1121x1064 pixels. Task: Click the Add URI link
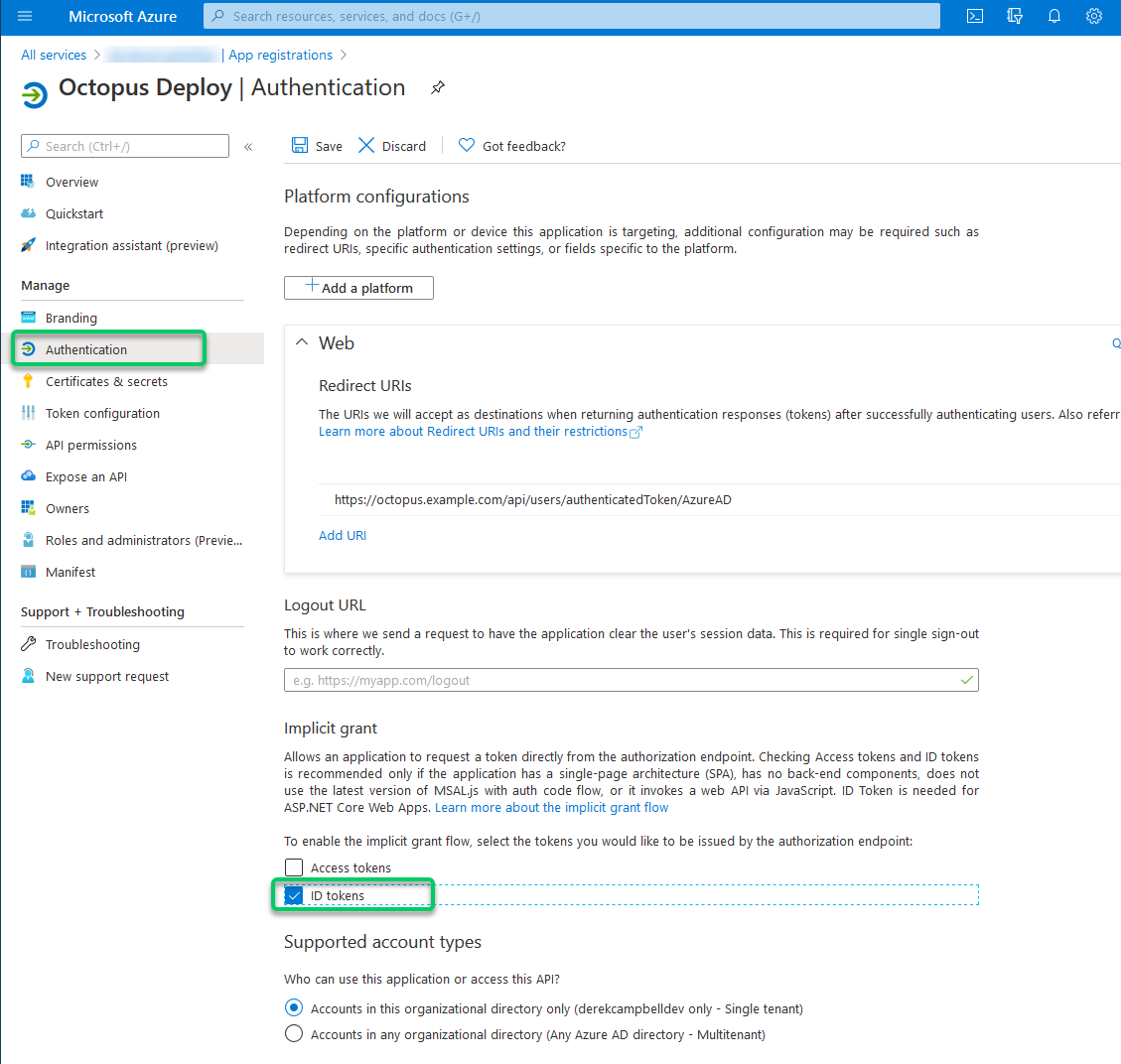click(x=343, y=536)
